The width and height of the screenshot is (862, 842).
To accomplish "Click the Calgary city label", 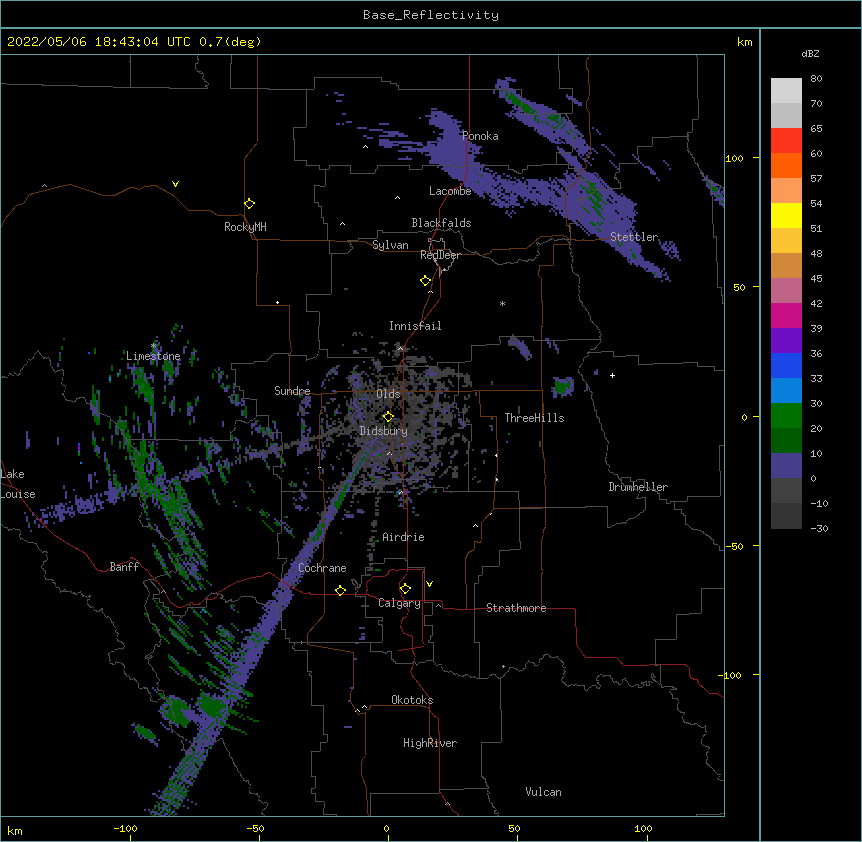I will click(x=399, y=603).
